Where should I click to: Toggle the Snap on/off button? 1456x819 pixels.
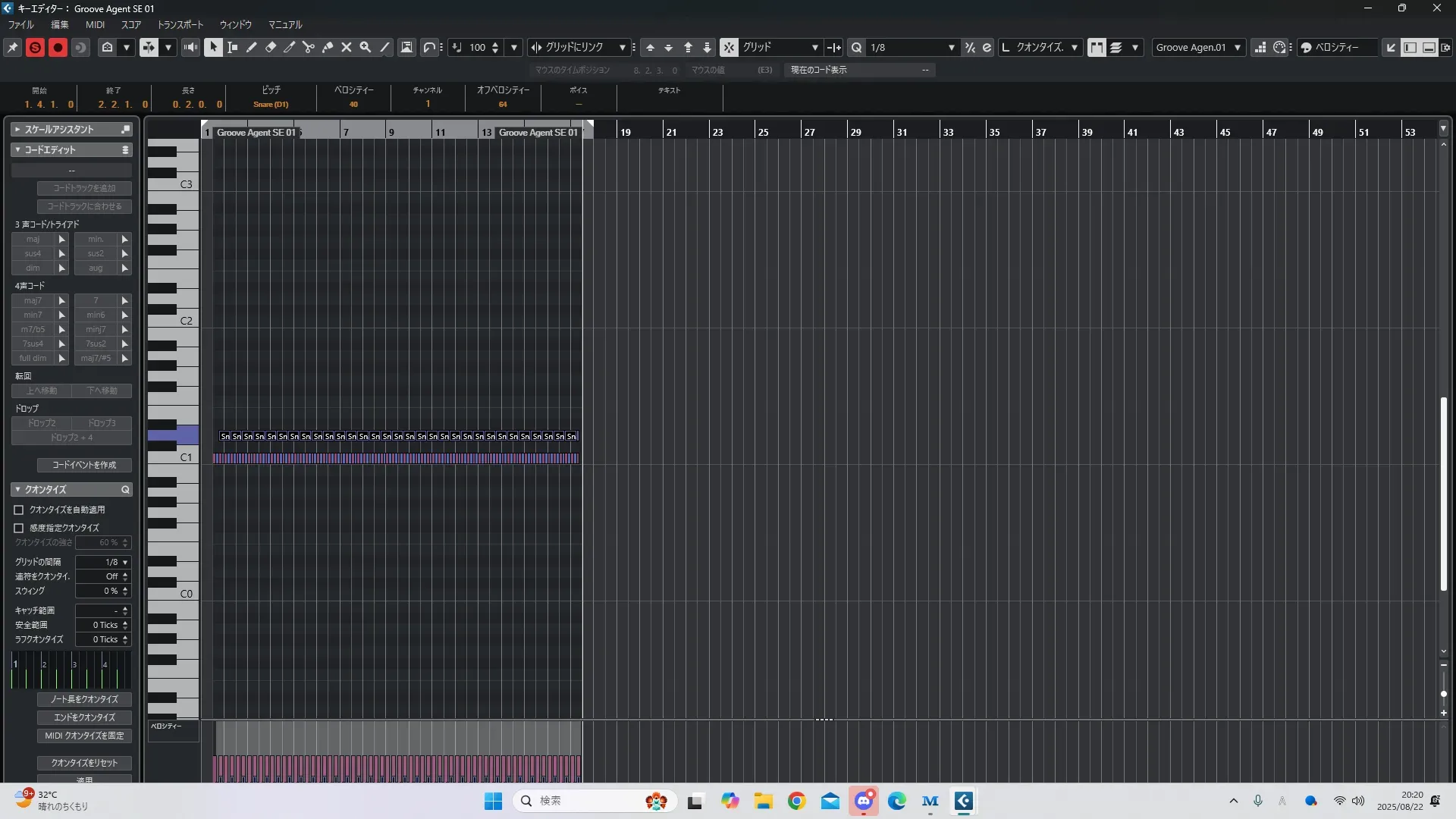tap(728, 47)
